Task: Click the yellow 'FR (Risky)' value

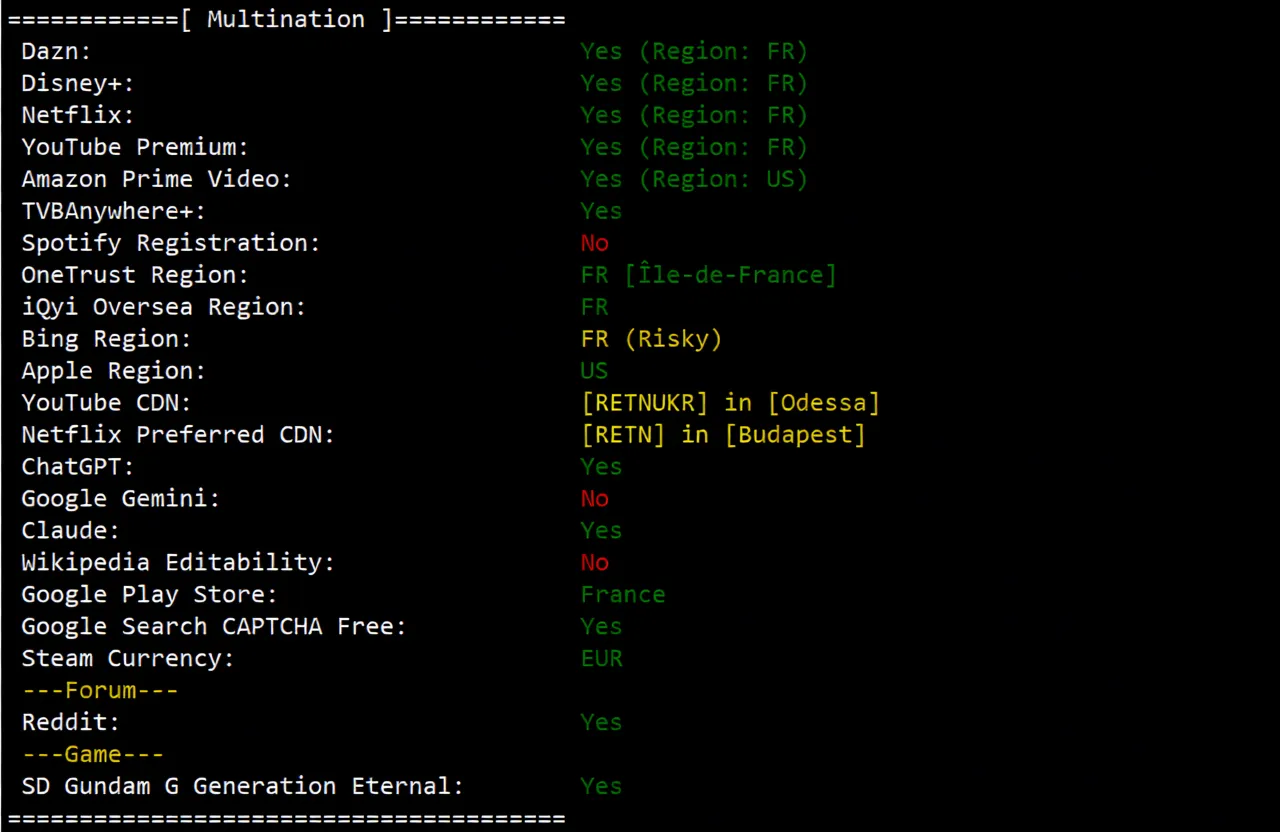Action: point(651,339)
